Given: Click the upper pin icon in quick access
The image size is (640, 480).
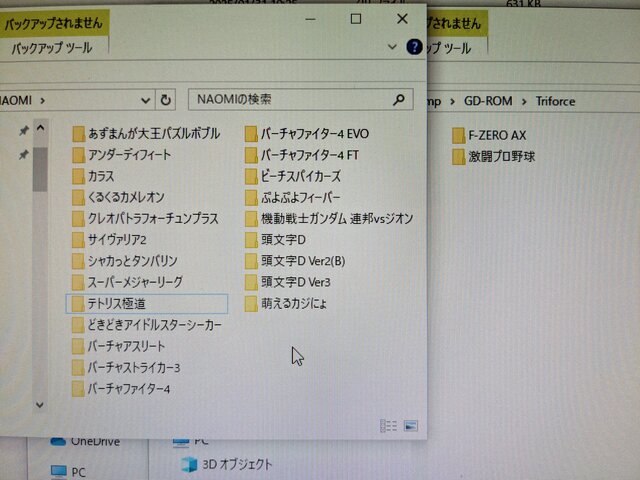Looking at the screenshot, I should [x=24, y=131].
